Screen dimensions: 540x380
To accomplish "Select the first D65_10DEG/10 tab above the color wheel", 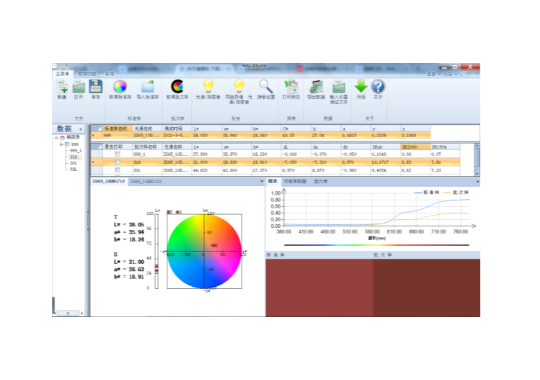I will pyautogui.click(x=109, y=181).
